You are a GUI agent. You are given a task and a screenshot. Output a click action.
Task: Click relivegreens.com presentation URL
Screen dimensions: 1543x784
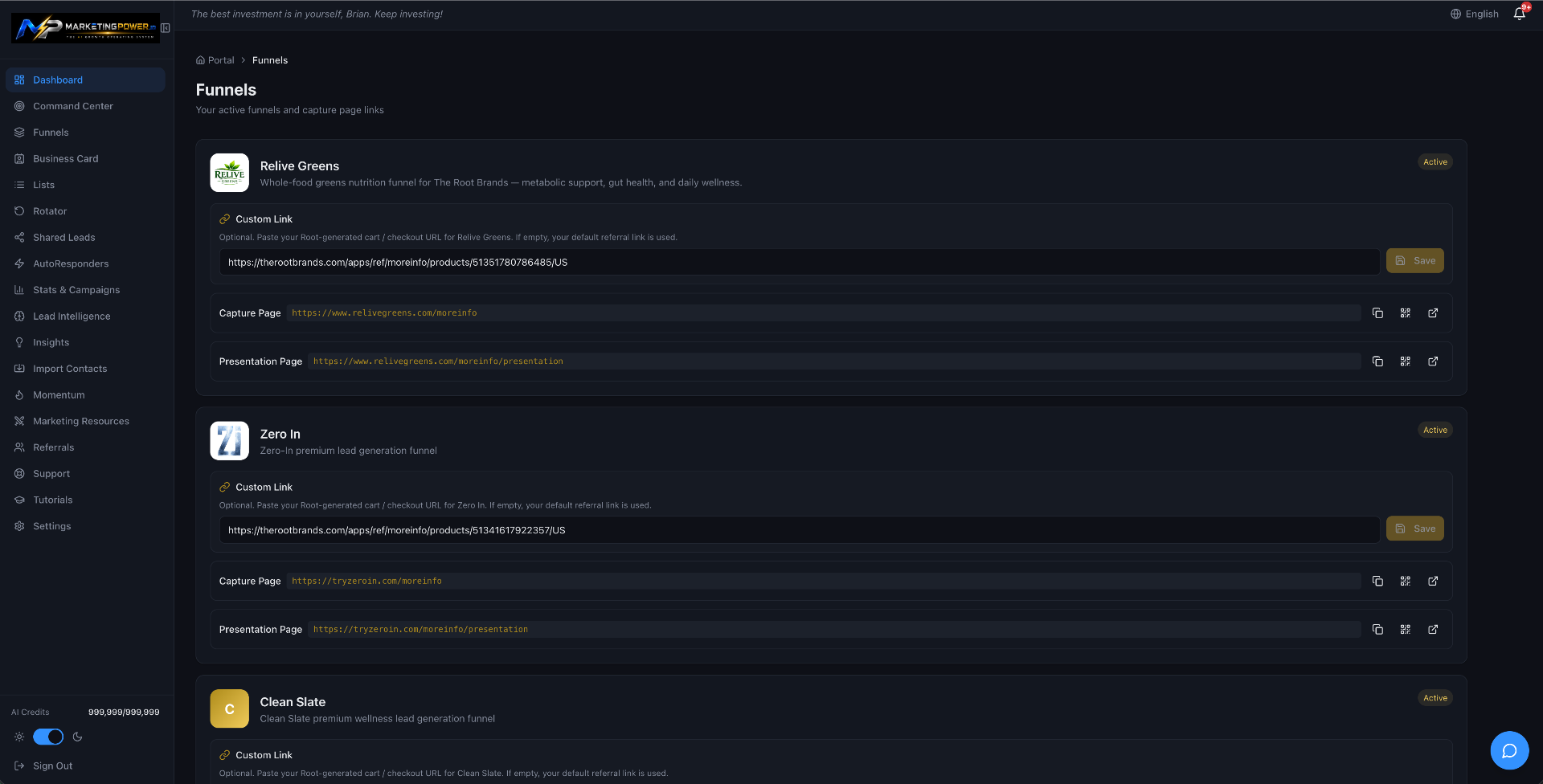438,361
